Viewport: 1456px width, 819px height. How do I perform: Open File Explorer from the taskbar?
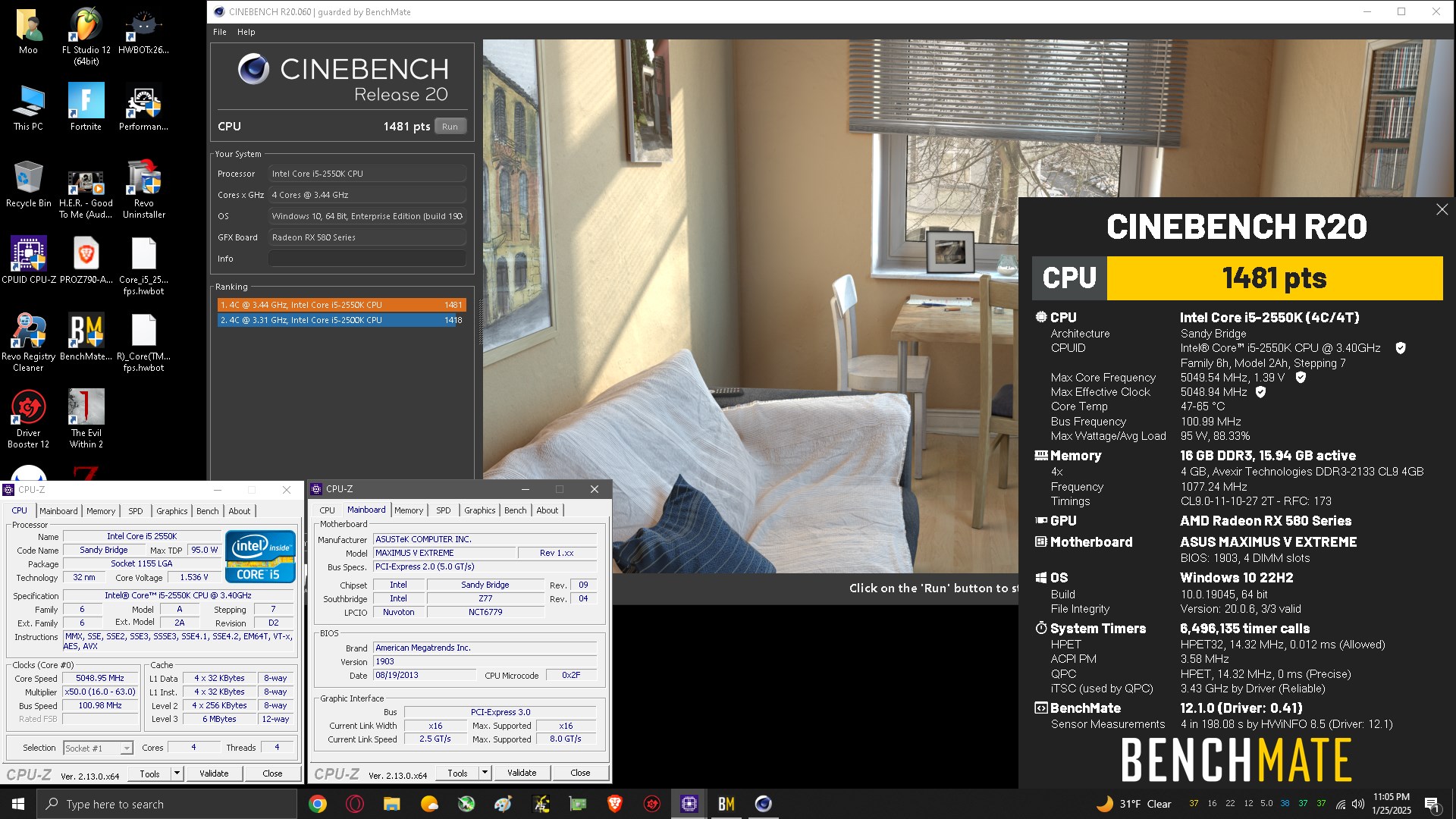point(391,804)
